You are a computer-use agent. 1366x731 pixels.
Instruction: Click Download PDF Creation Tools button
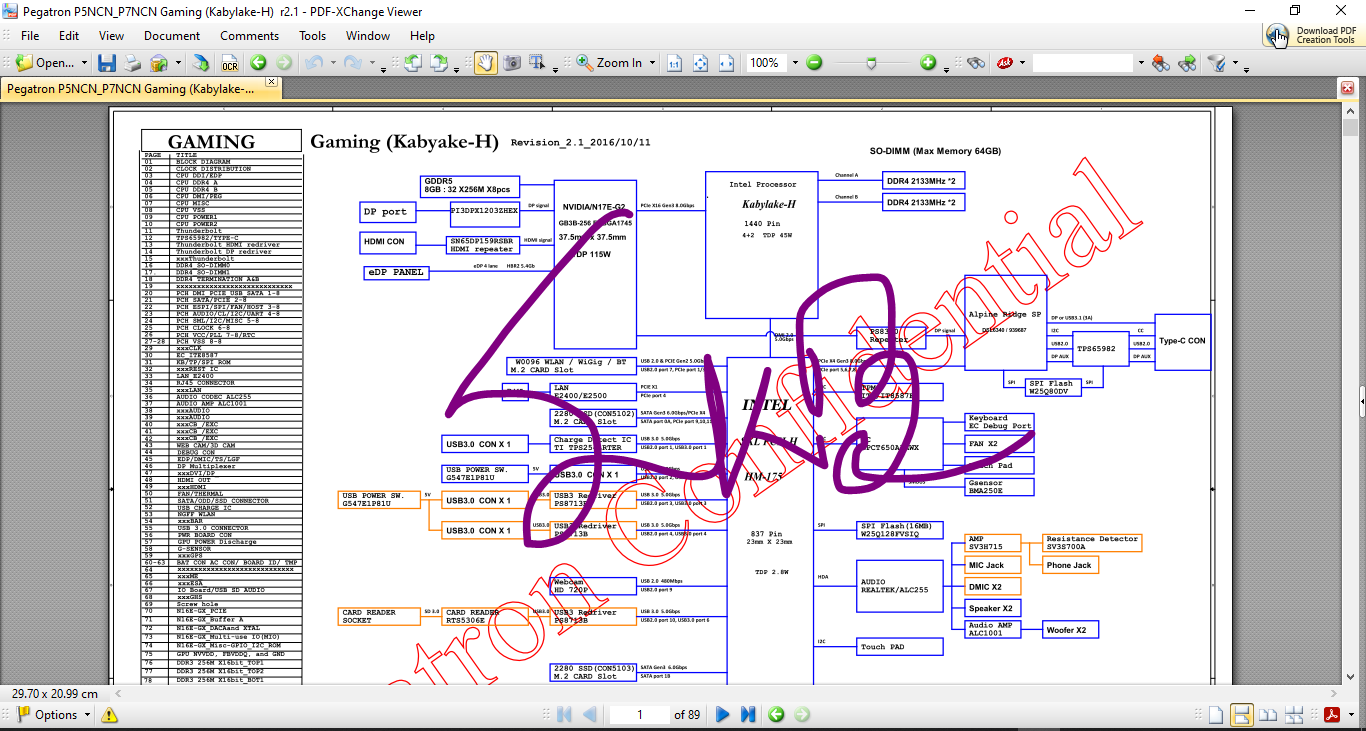point(1313,35)
